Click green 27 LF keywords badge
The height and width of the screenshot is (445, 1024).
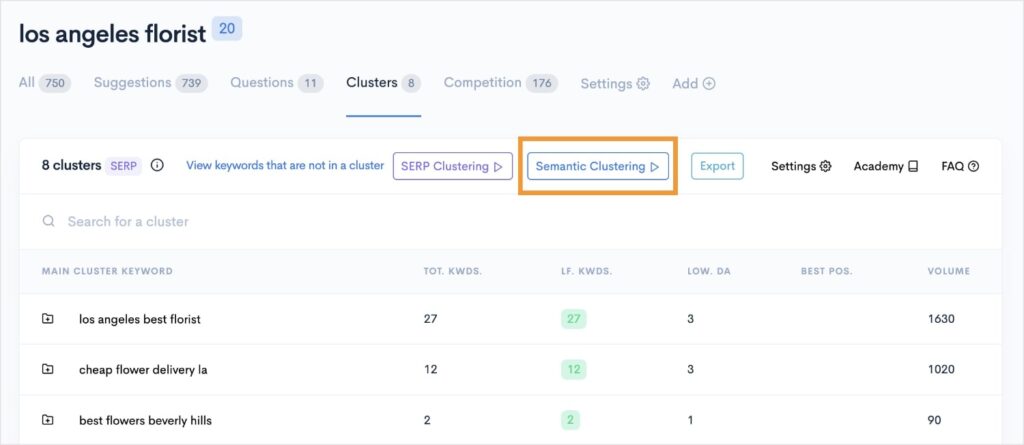[x=573, y=319]
